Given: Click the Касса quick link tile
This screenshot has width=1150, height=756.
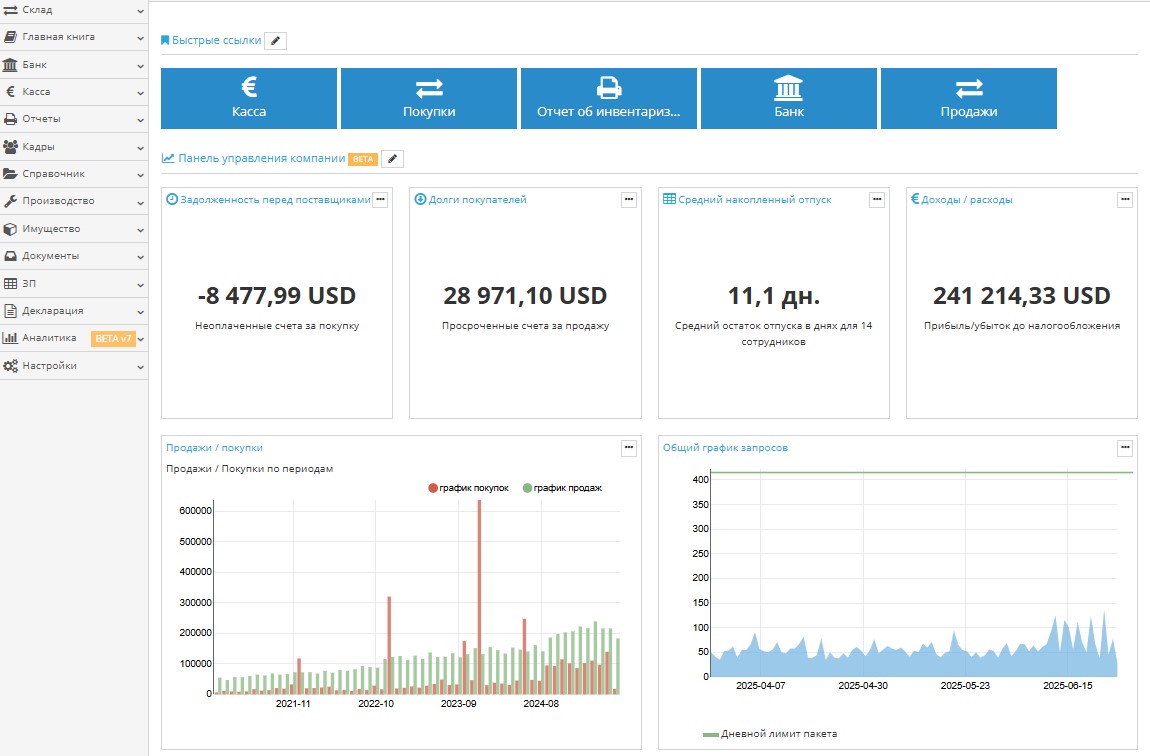Looking at the screenshot, I should [248, 99].
